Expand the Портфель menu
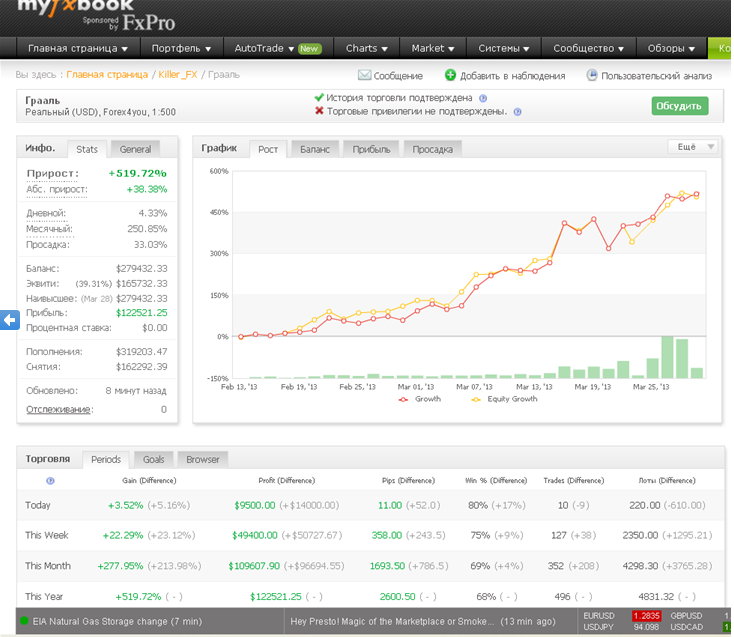This screenshot has width=734, height=637. point(181,49)
